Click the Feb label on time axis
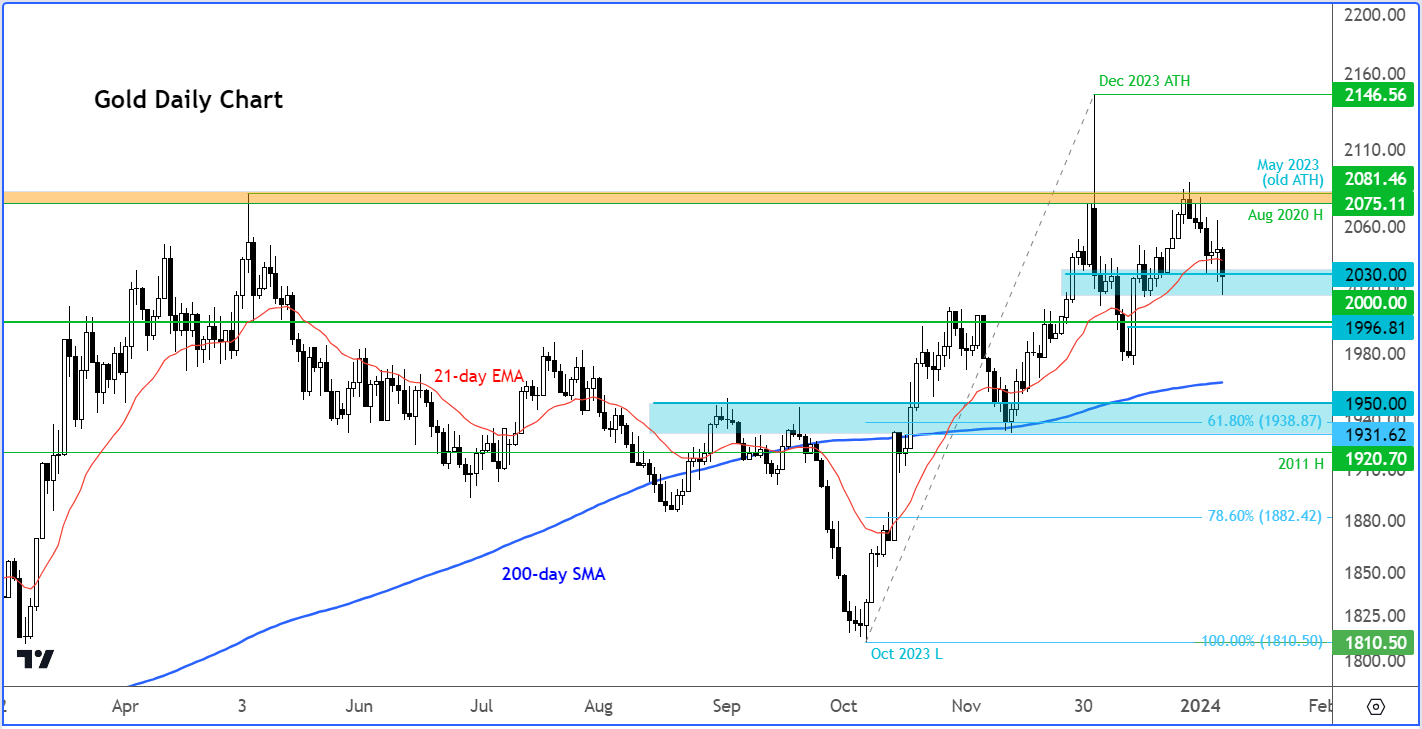The width and height of the screenshot is (1422, 729). [1320, 707]
